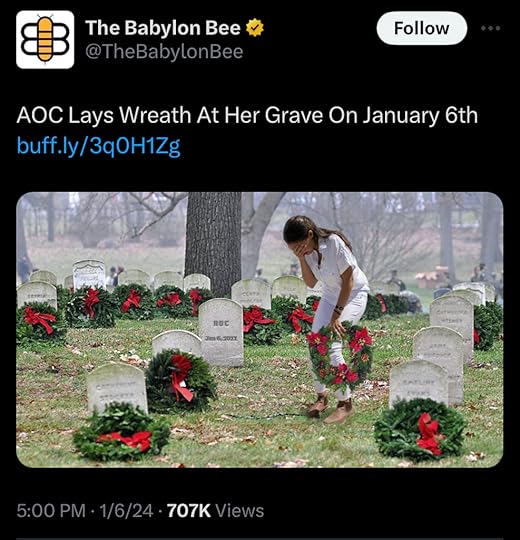Viewport: 520px width, 540px height.
Task: Visit the @TheBabylonBee handle link
Action: (164, 52)
